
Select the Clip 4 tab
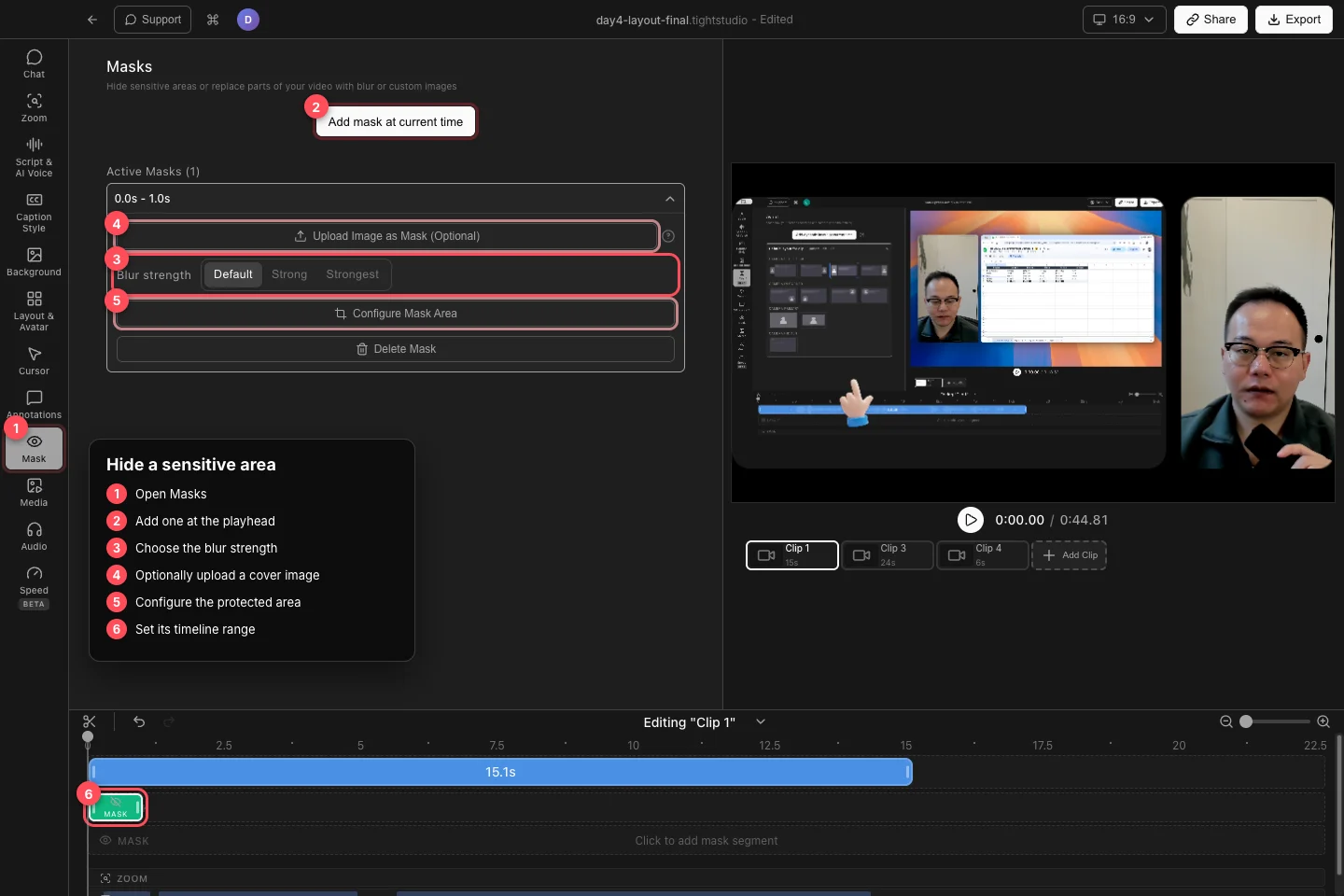coord(983,555)
